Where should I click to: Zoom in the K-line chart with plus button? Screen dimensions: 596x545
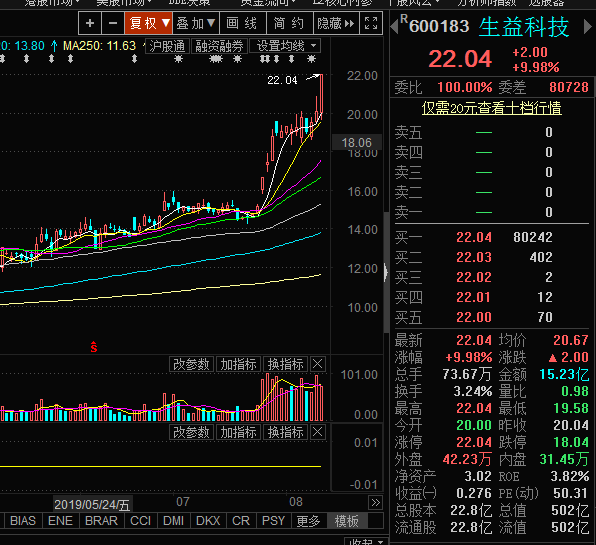(90, 23)
